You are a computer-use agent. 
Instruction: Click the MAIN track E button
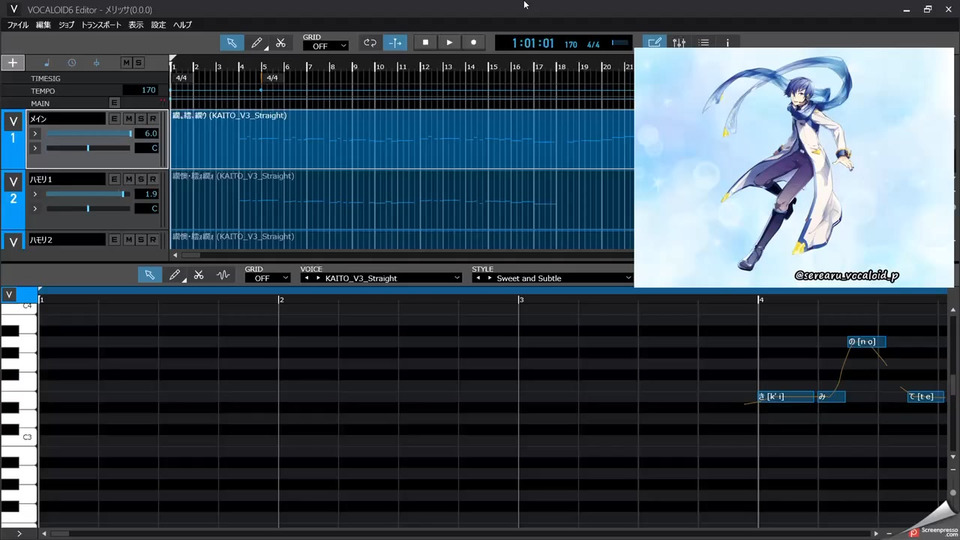click(x=114, y=102)
